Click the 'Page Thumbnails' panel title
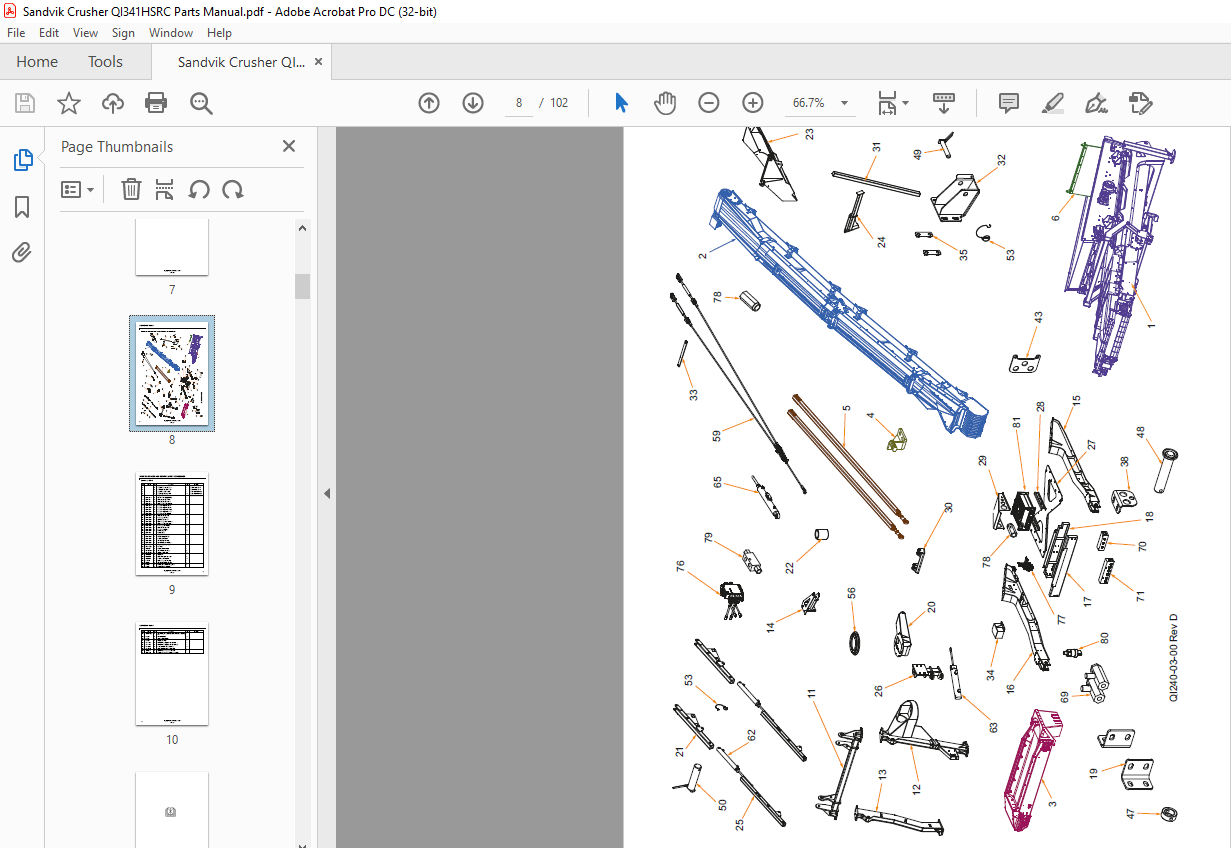Image resolution: width=1231 pixels, height=848 pixels. pos(117,146)
